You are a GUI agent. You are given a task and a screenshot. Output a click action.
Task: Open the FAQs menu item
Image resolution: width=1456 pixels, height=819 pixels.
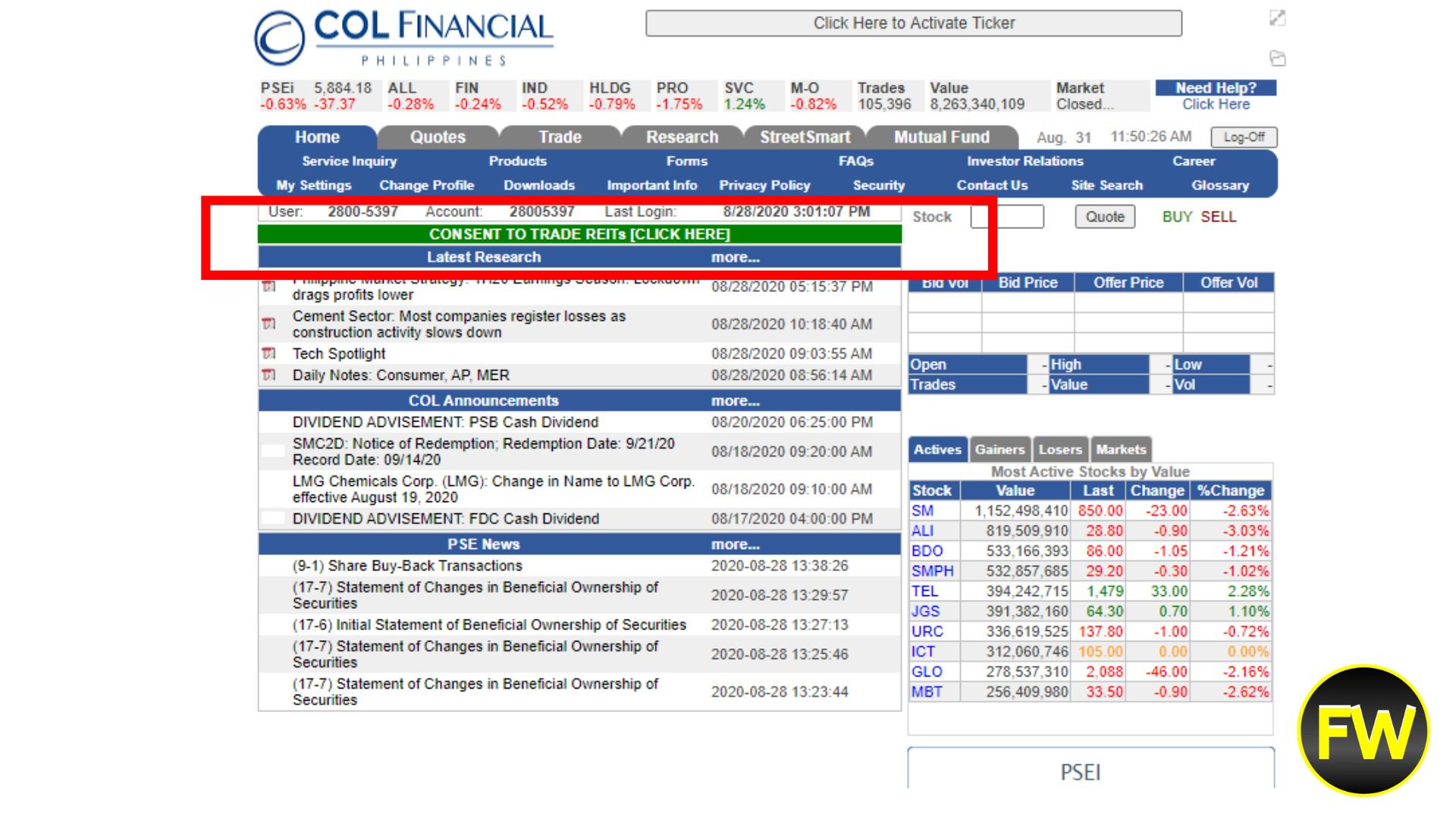[x=856, y=162]
